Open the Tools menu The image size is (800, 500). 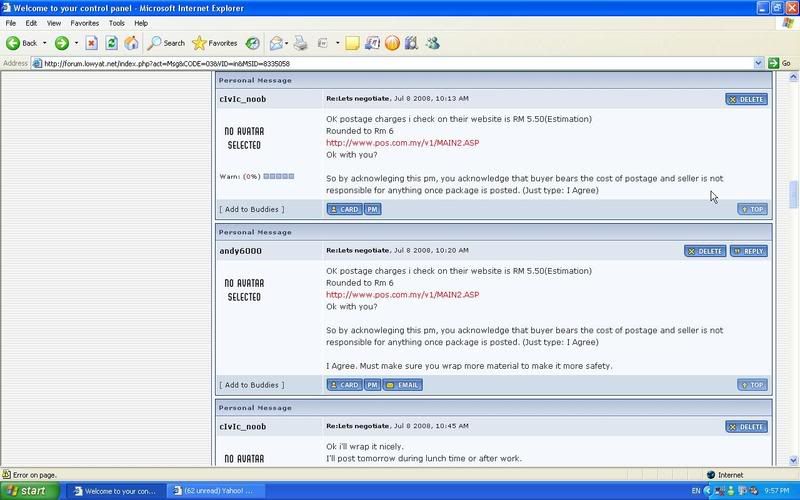click(117, 22)
